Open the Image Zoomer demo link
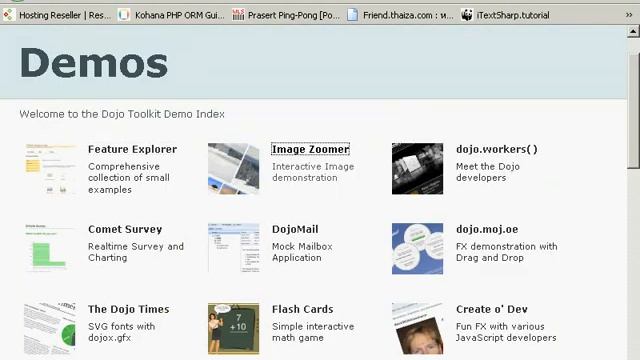The width and height of the screenshot is (640, 360). click(x=311, y=149)
